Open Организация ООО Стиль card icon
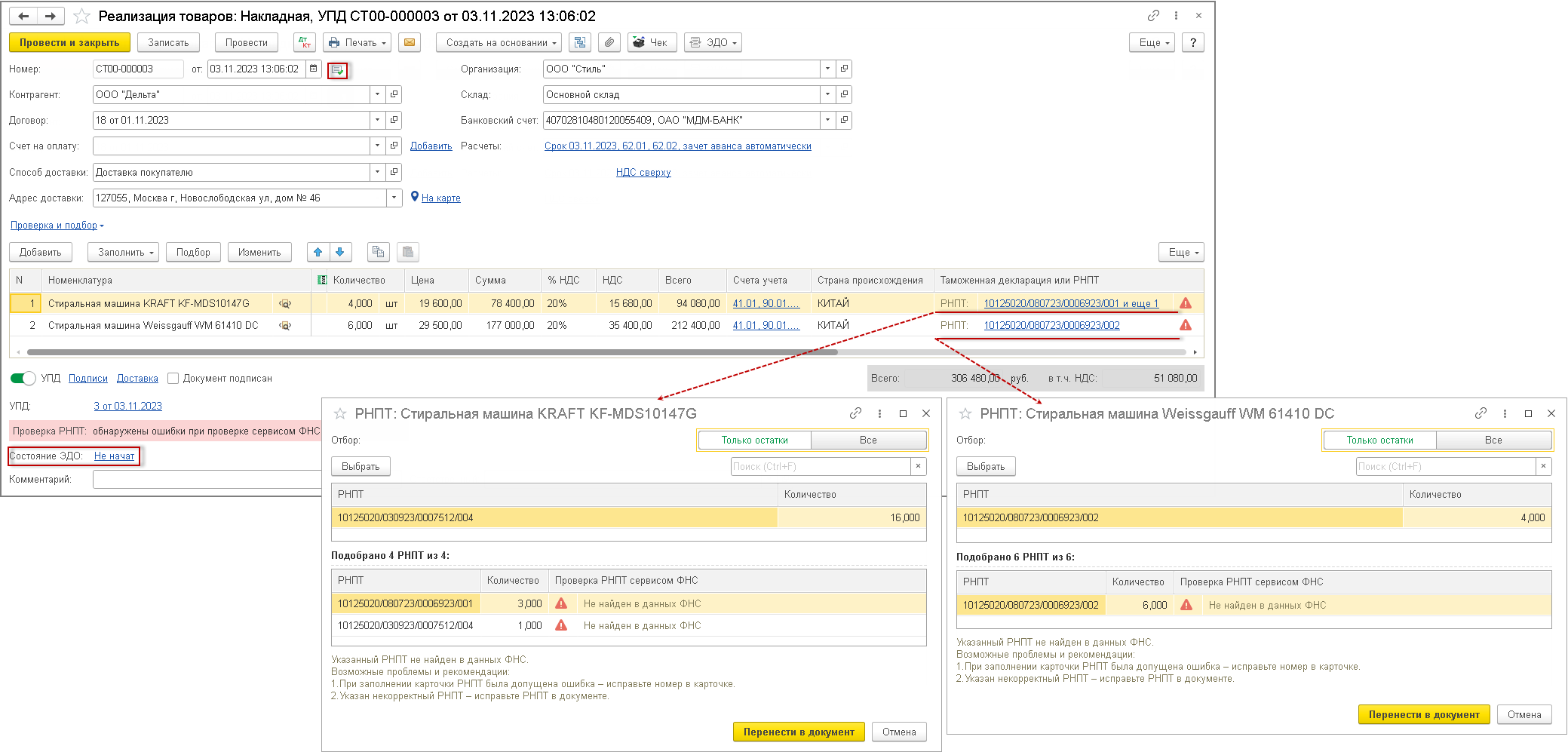The image size is (1568, 752). pyautogui.click(x=844, y=69)
